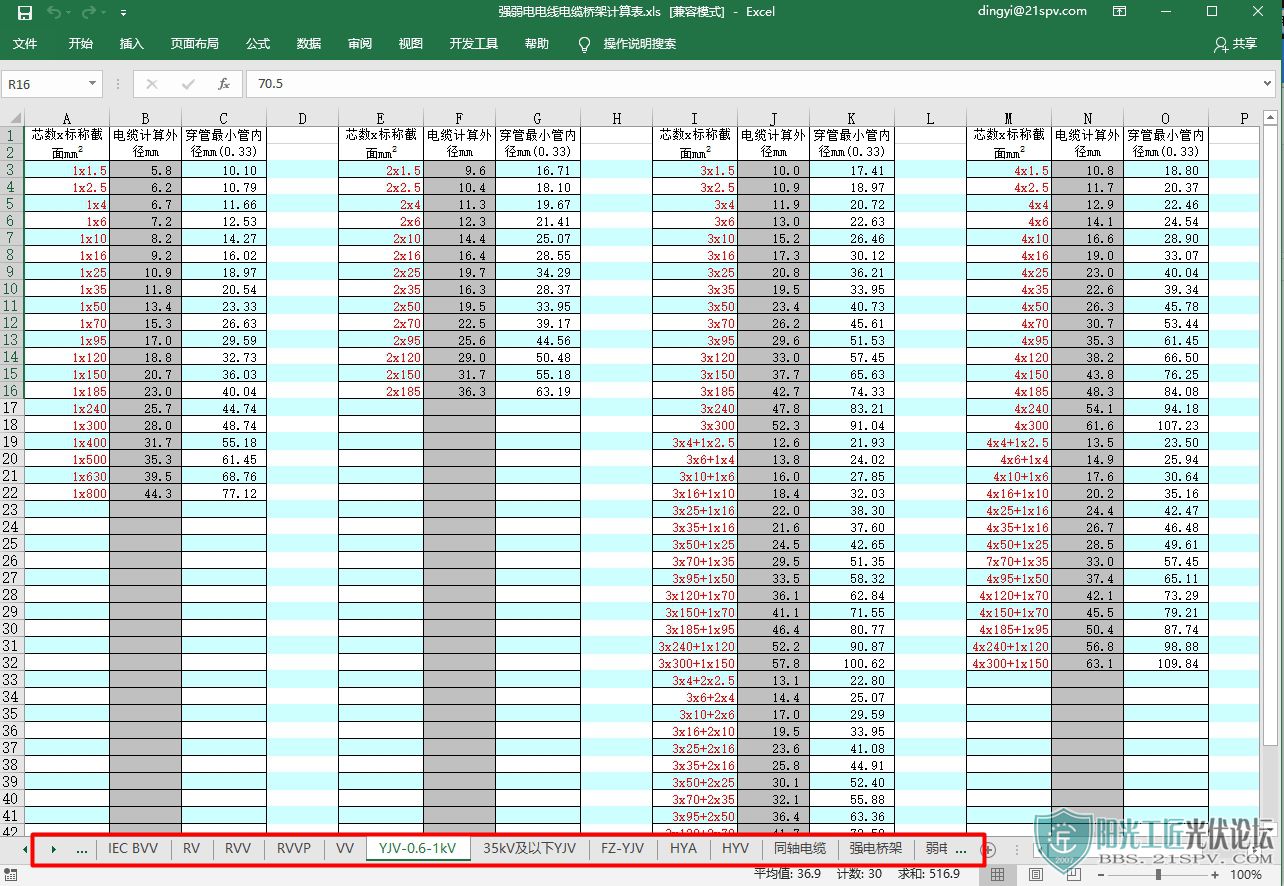Click the lightbulb Tell Me icon
1284x886 pixels.
point(585,44)
